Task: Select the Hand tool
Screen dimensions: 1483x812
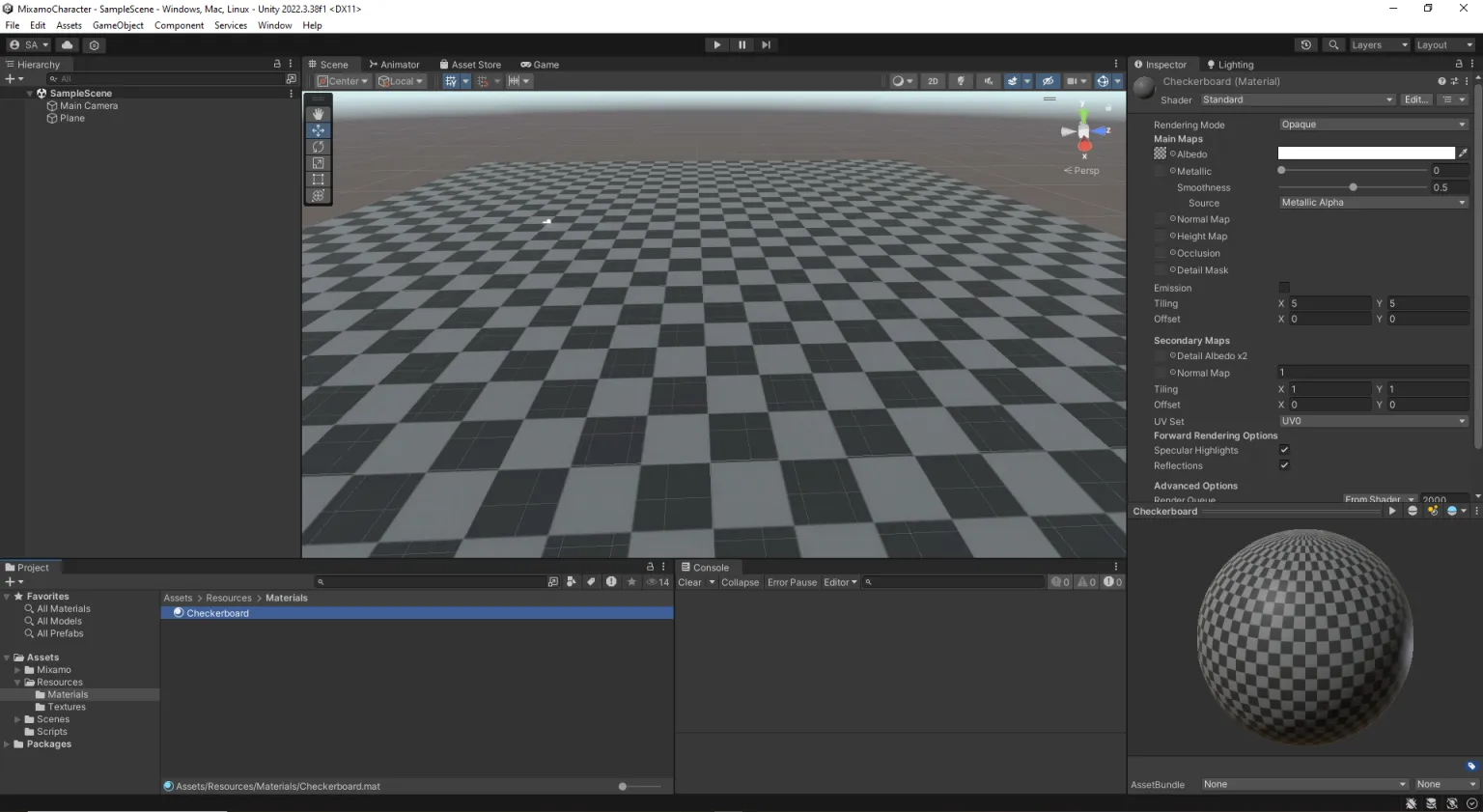Action: coord(319,113)
